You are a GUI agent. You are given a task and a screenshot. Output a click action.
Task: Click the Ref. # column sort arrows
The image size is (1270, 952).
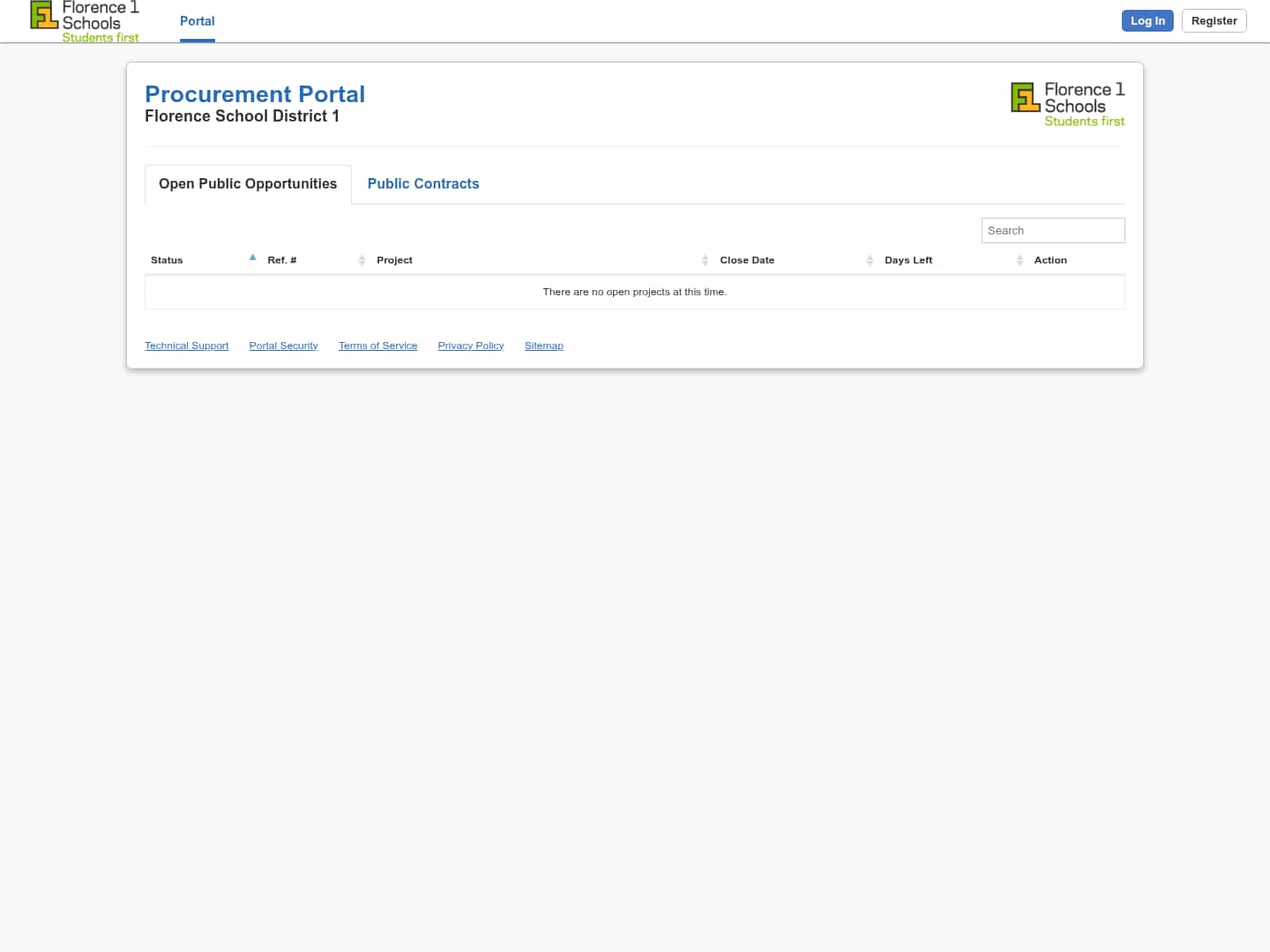point(362,260)
